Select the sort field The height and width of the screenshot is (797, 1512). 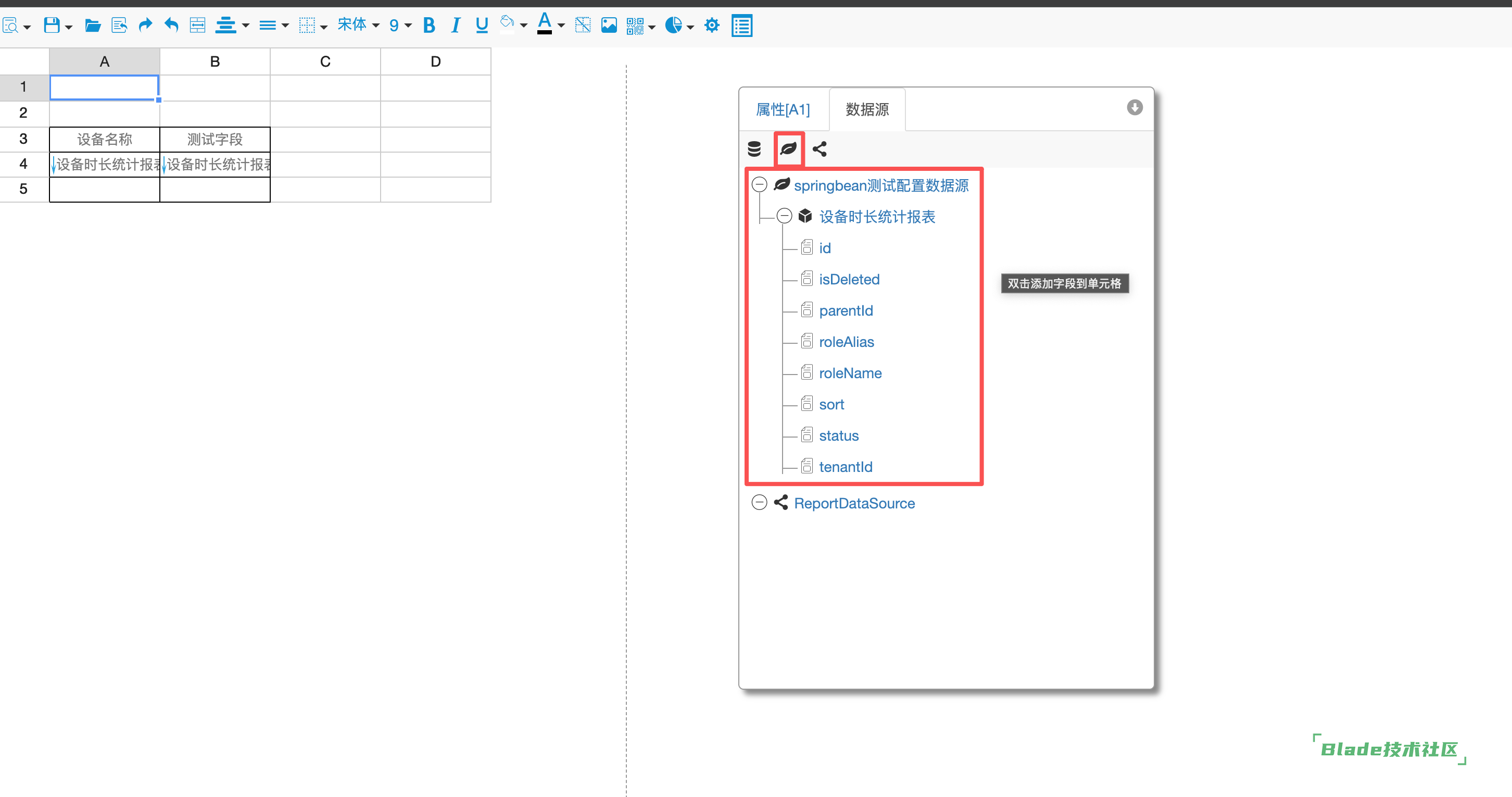point(831,404)
